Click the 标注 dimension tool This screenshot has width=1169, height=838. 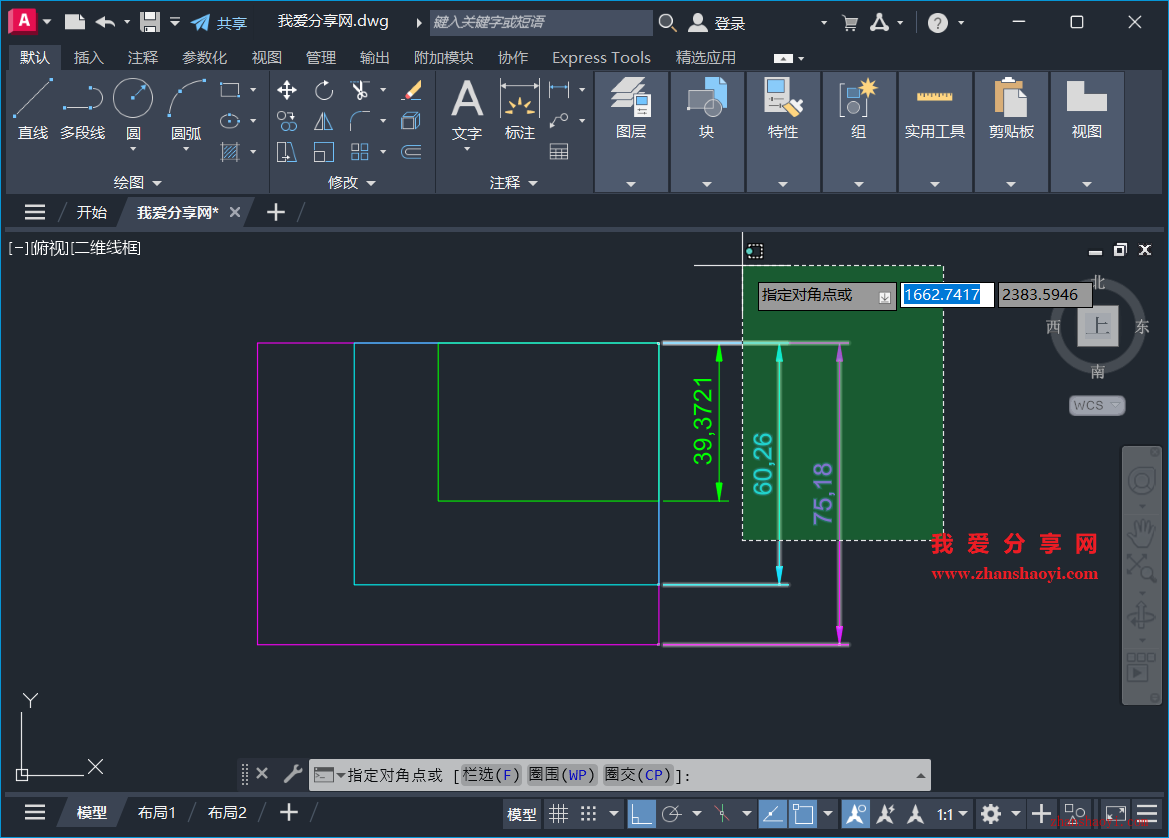coord(520,110)
